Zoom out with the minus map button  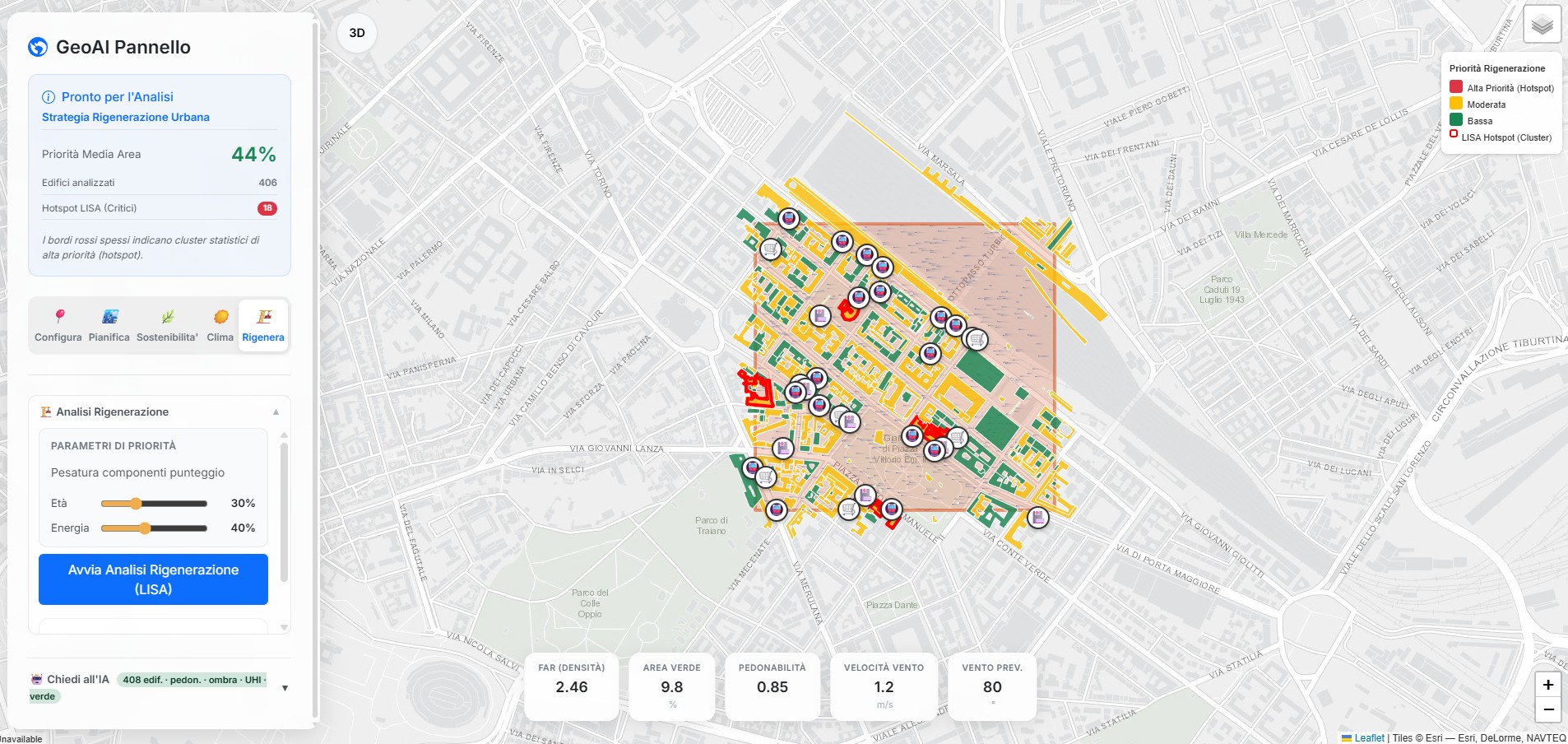point(1547,709)
